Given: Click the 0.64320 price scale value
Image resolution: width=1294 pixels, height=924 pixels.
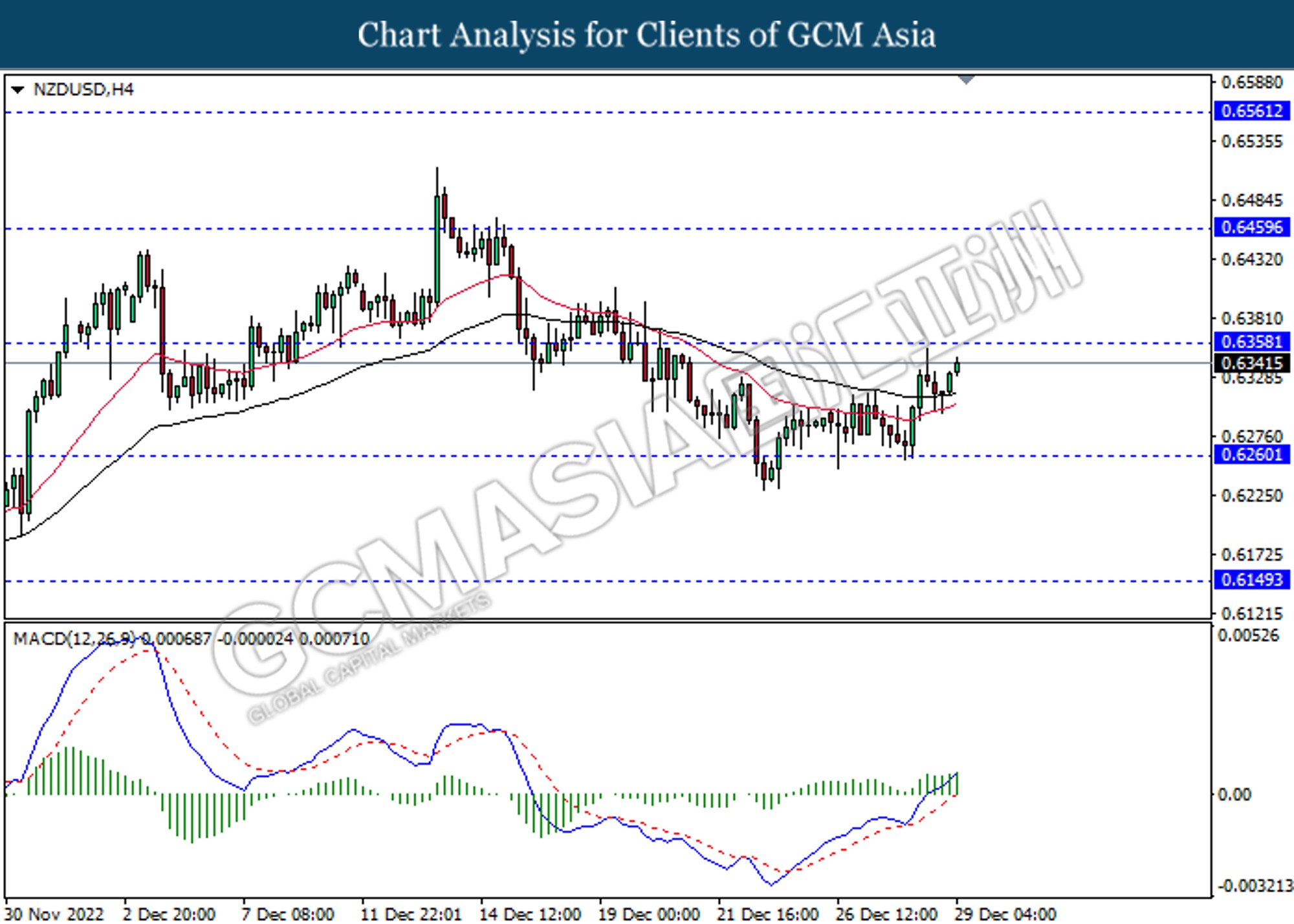Looking at the screenshot, I should (1251, 259).
